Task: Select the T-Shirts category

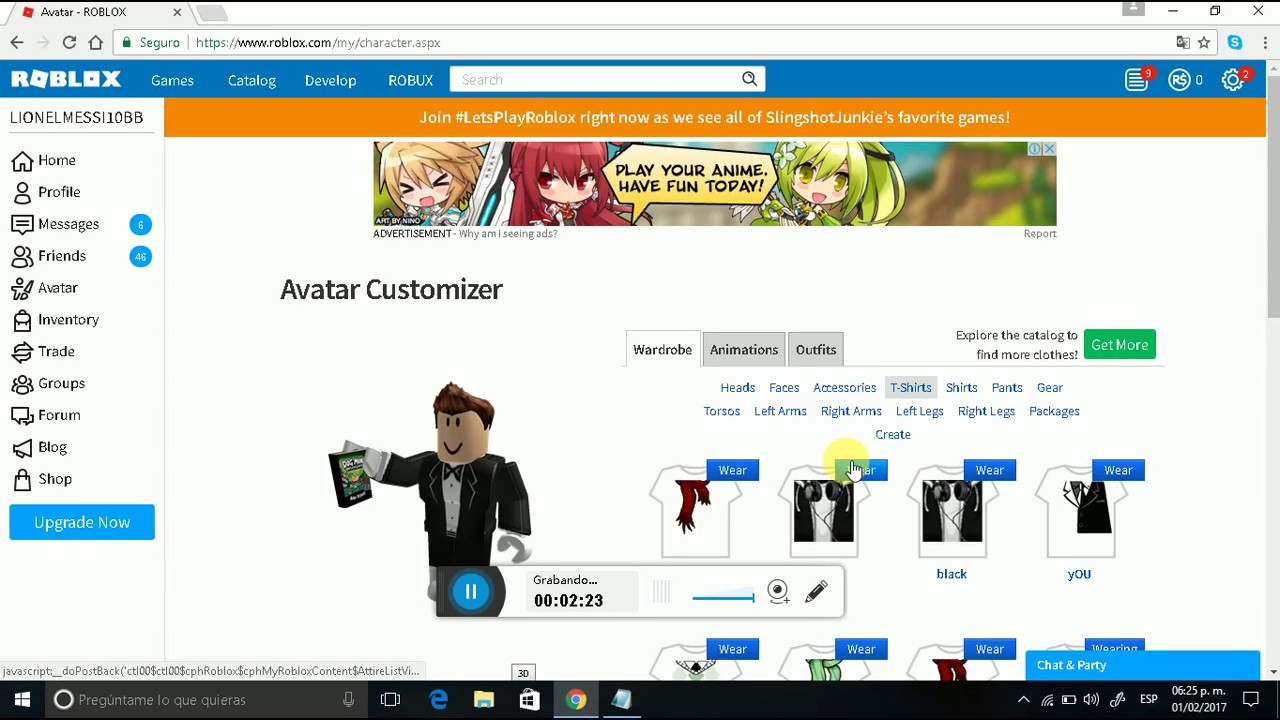Action: pos(911,388)
